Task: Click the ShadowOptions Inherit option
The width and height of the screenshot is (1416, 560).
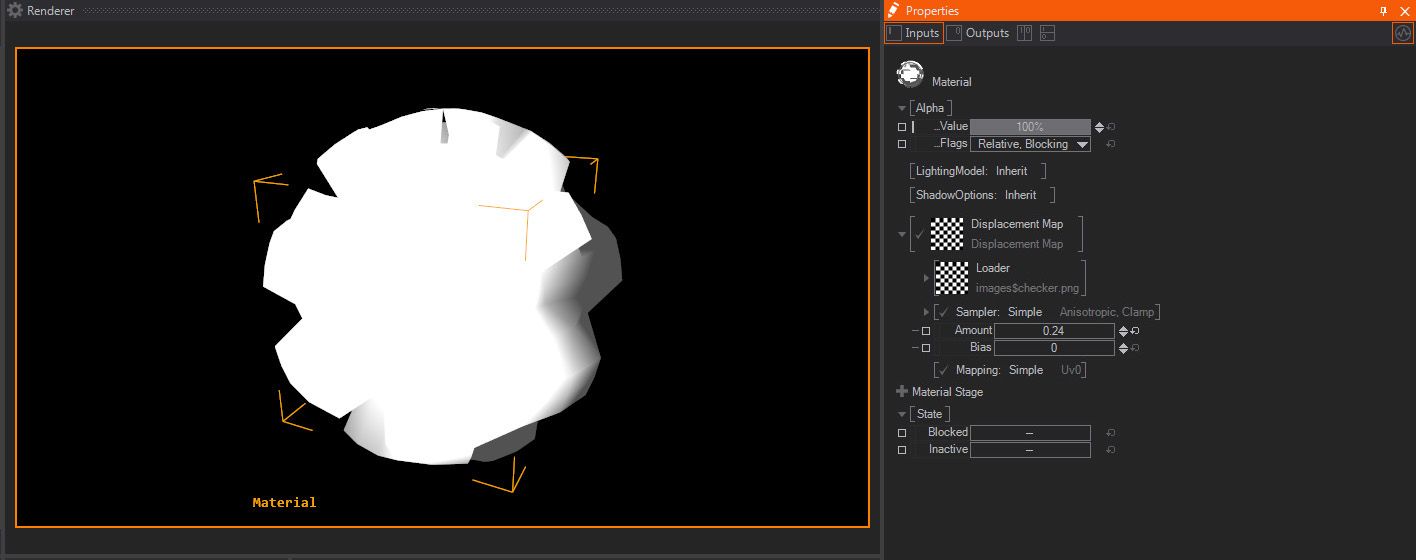Action: point(1020,195)
